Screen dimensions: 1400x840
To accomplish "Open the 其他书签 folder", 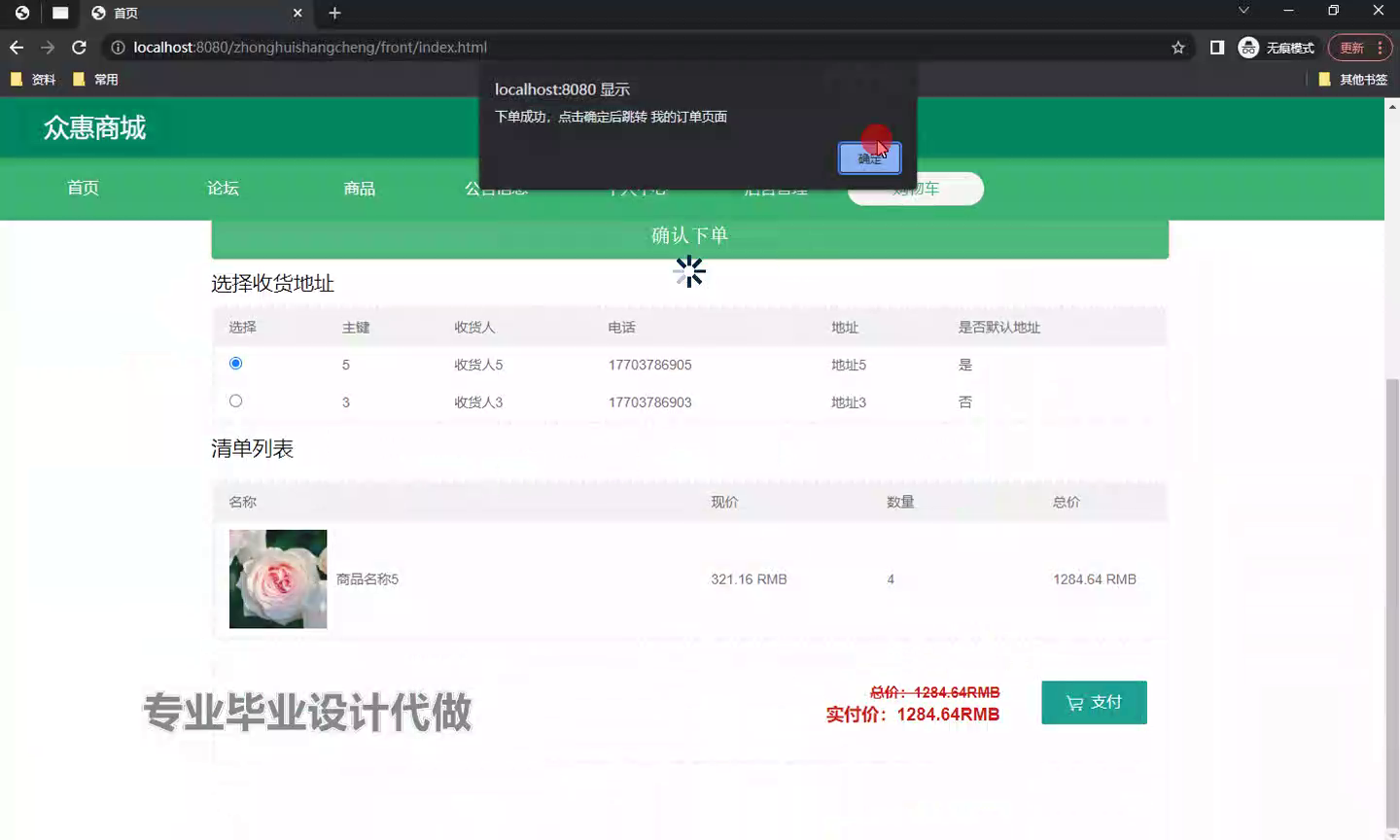I will 1352,80.
